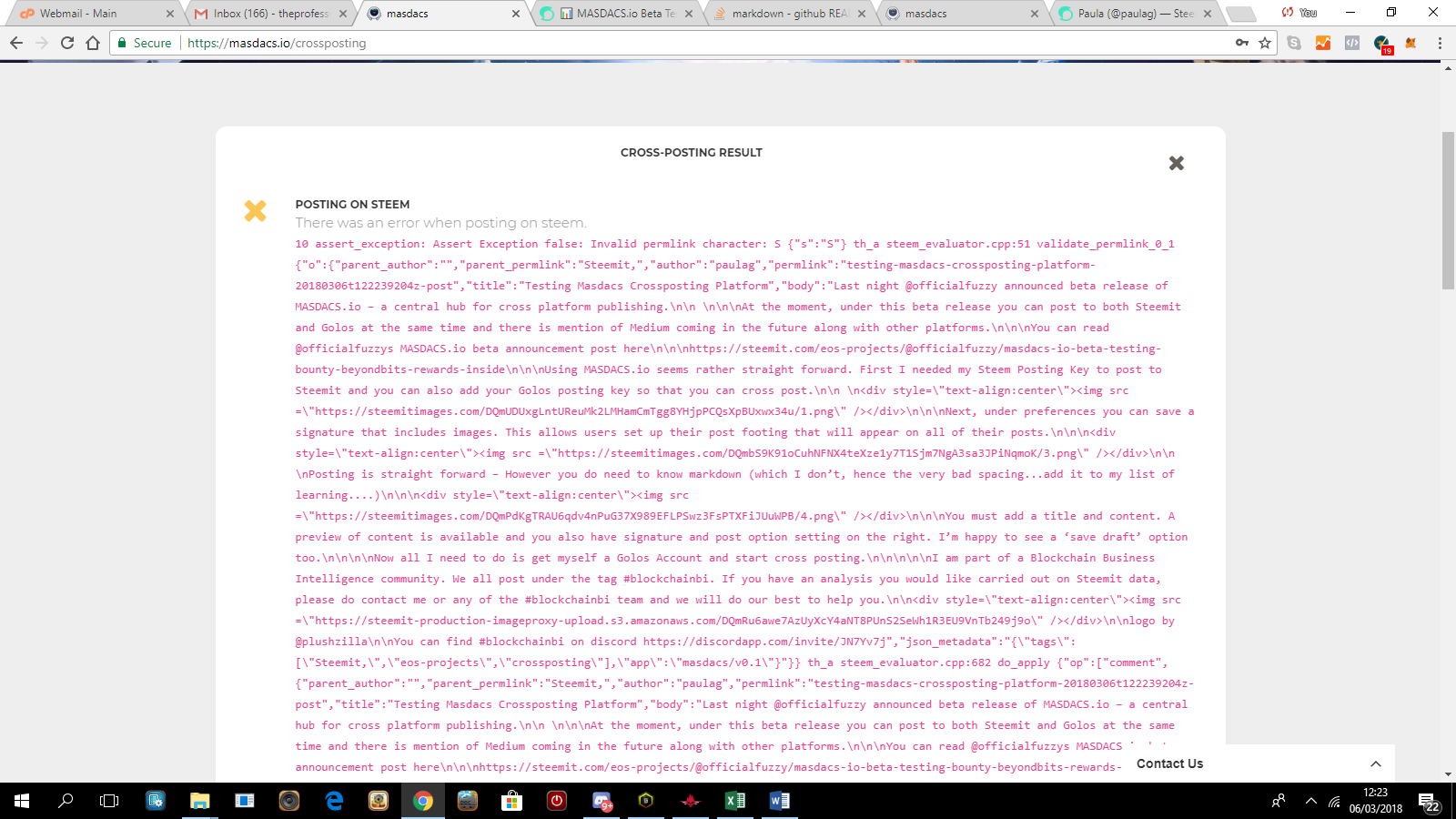This screenshot has height=819, width=1456.
Task: Open Windows search from taskbar
Action: [66, 801]
